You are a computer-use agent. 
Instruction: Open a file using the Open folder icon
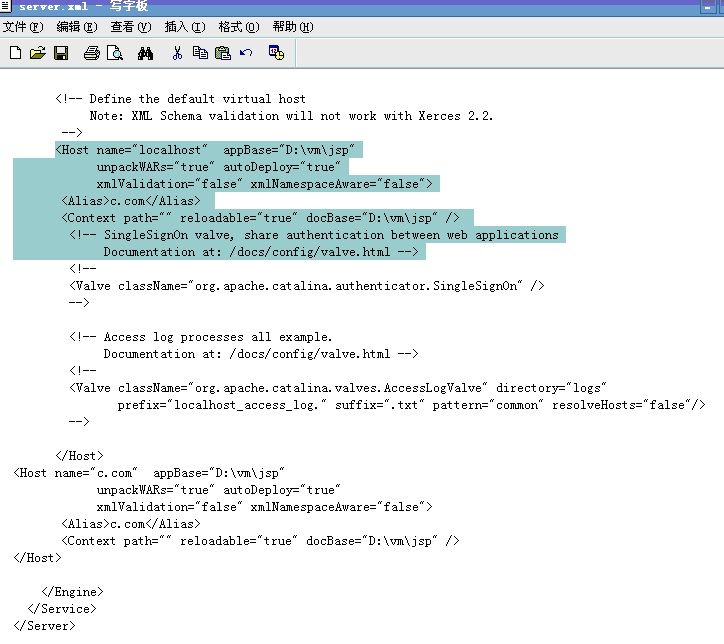tap(38, 53)
